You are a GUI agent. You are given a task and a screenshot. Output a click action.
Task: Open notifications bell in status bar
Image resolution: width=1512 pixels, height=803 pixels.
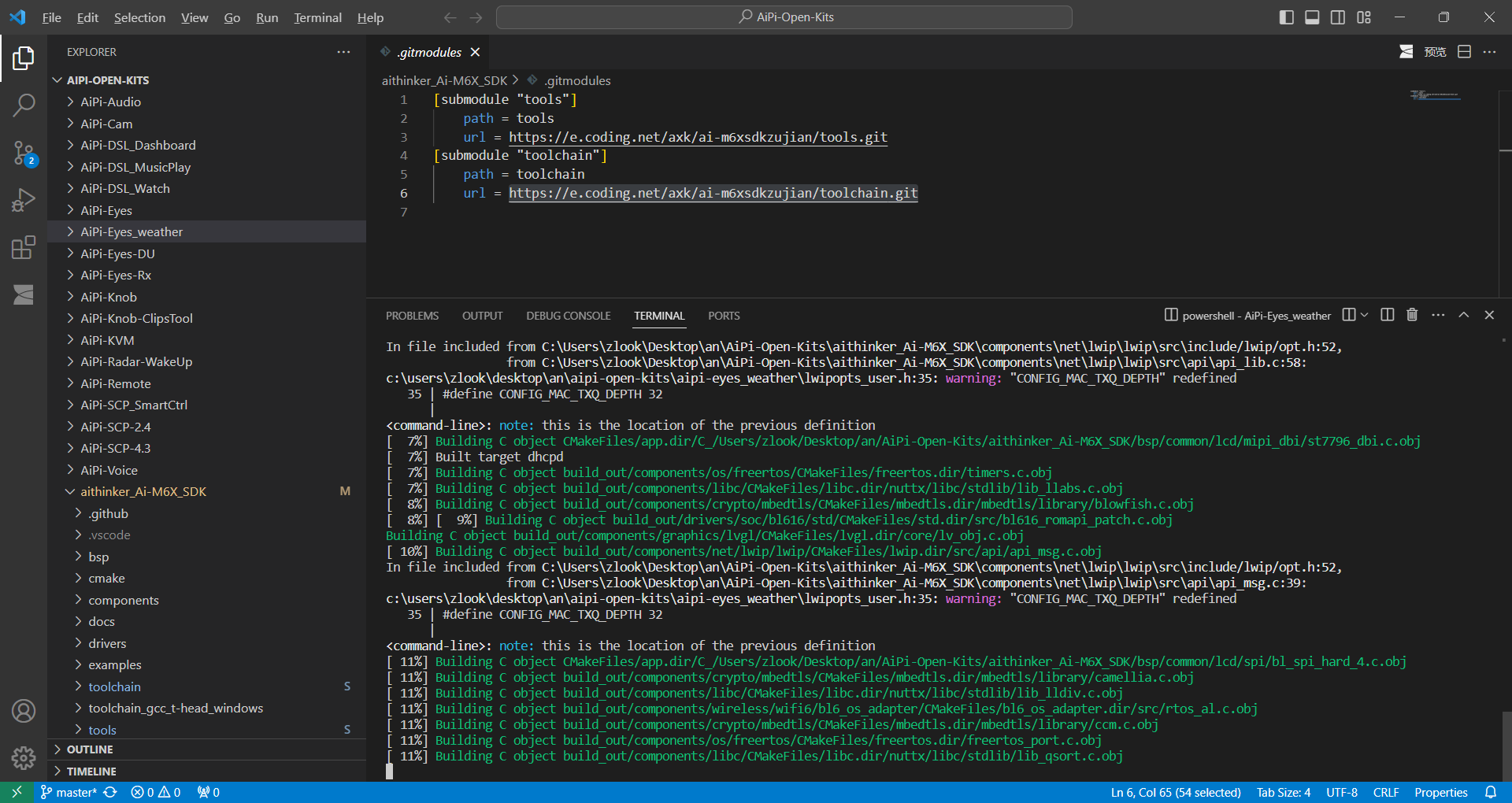[x=1491, y=792]
